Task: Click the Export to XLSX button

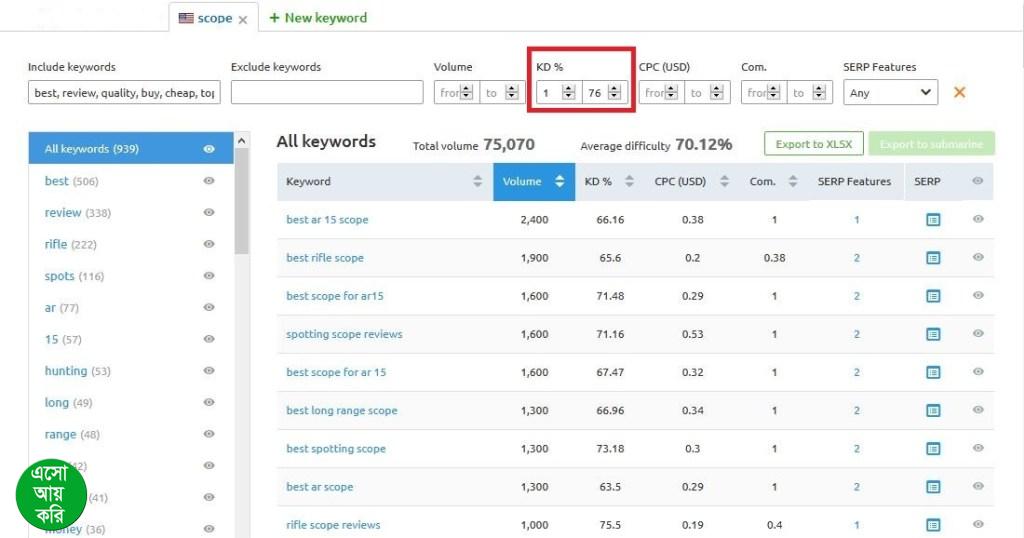Action: [x=813, y=144]
